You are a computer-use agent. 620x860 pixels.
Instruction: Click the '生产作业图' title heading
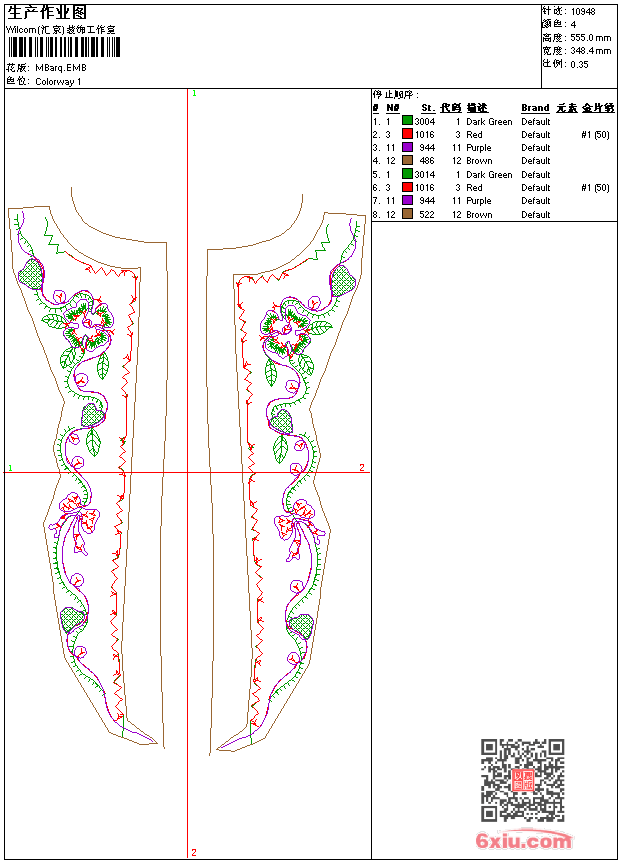click(47, 12)
